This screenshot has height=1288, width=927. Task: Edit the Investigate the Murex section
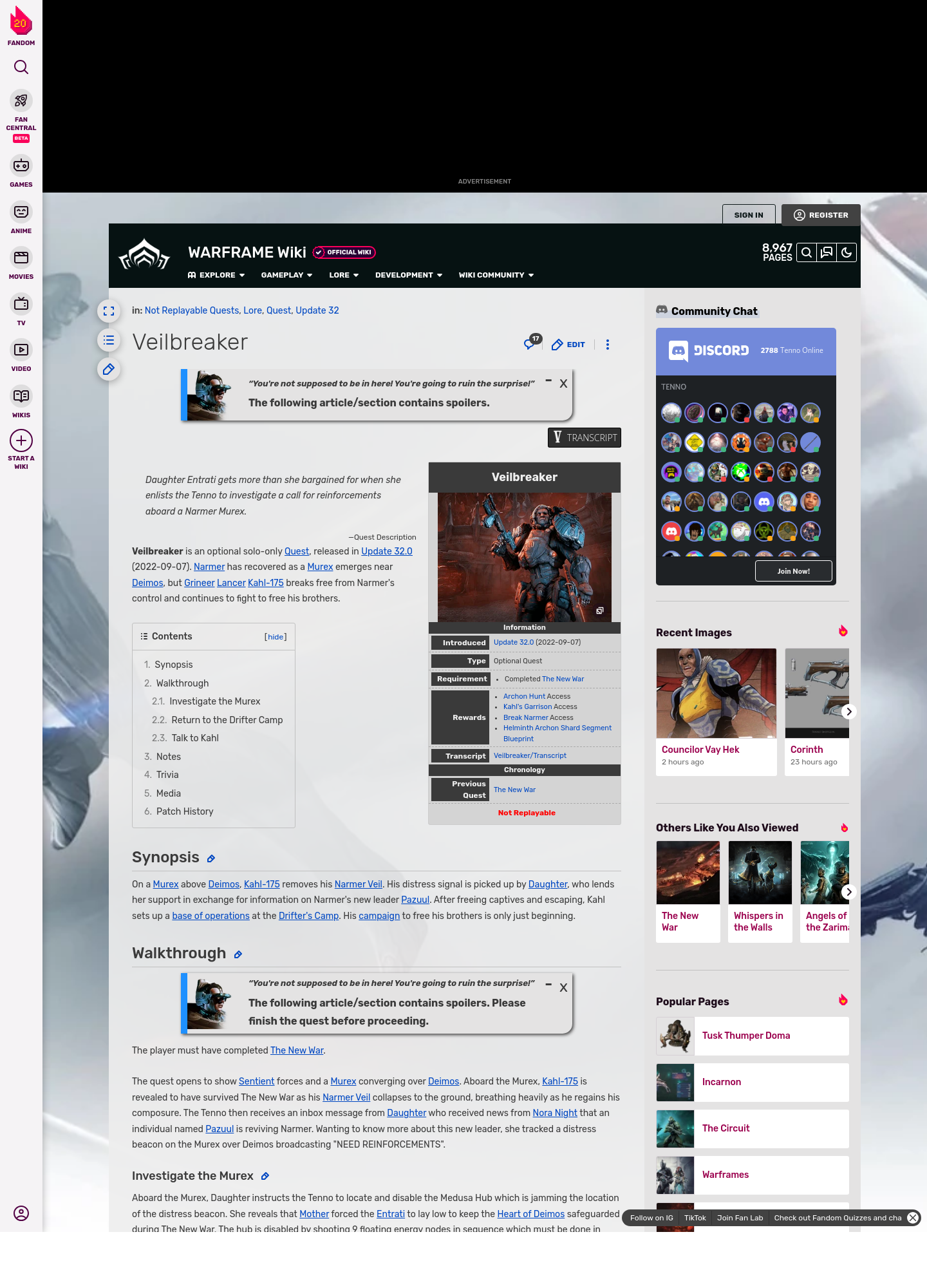265,1176
